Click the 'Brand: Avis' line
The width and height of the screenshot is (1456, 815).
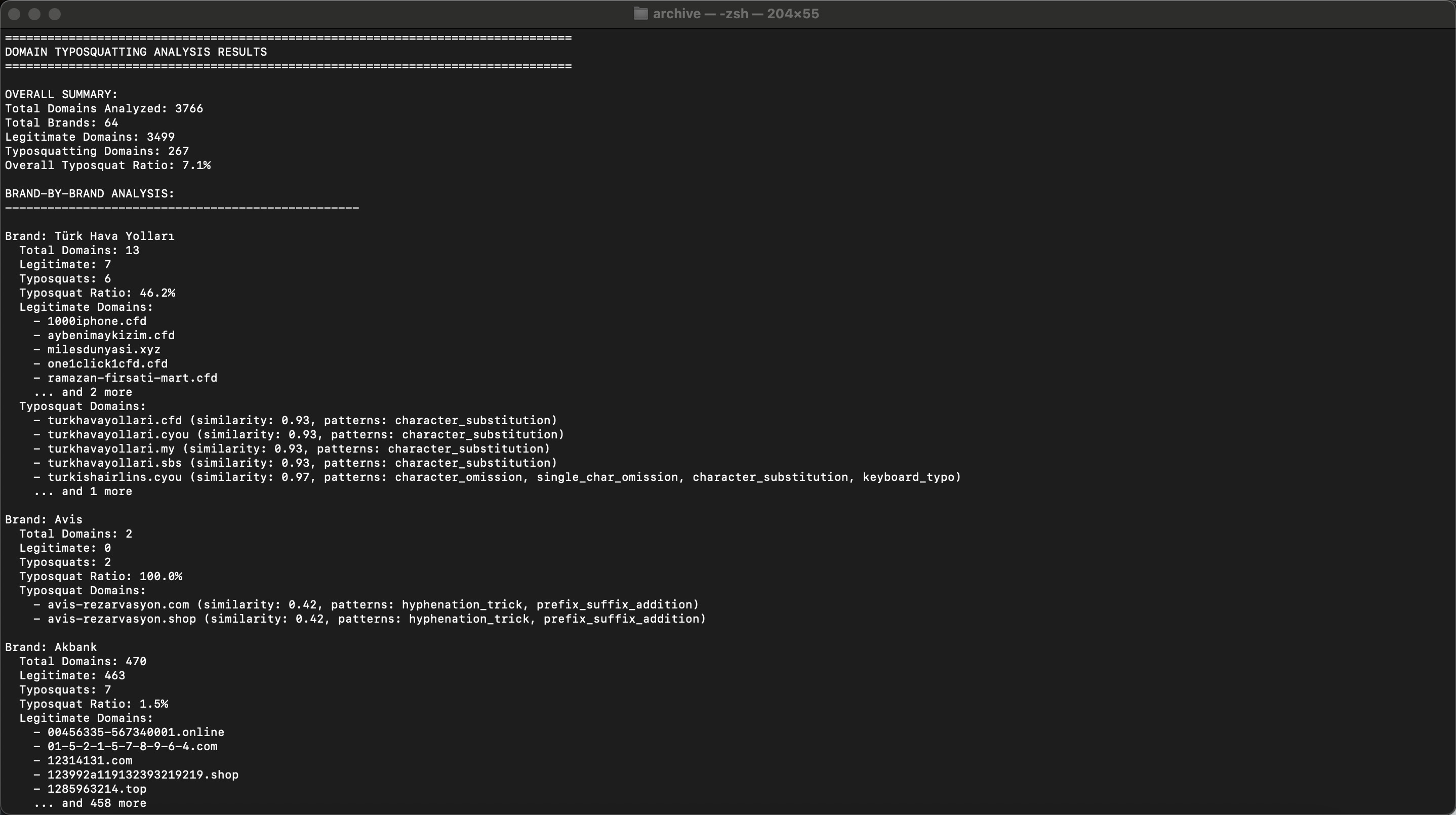point(44,519)
